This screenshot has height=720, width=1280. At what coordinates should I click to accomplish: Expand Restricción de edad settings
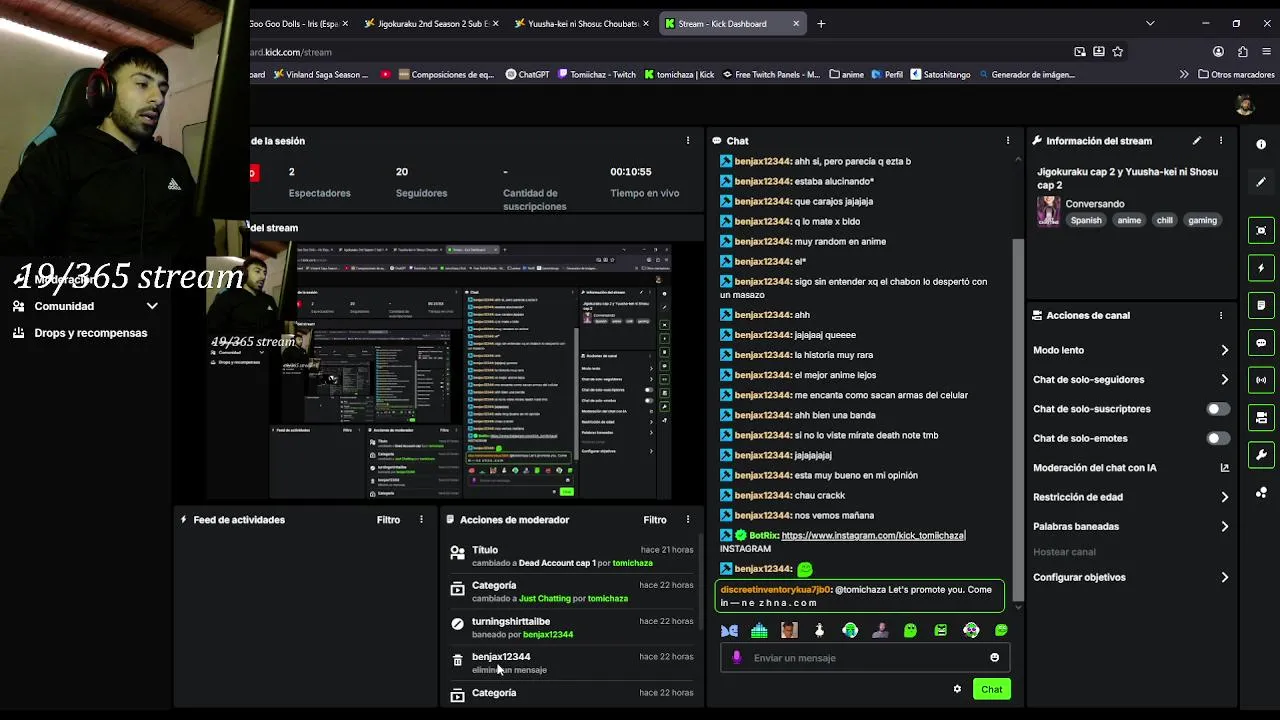click(1224, 497)
